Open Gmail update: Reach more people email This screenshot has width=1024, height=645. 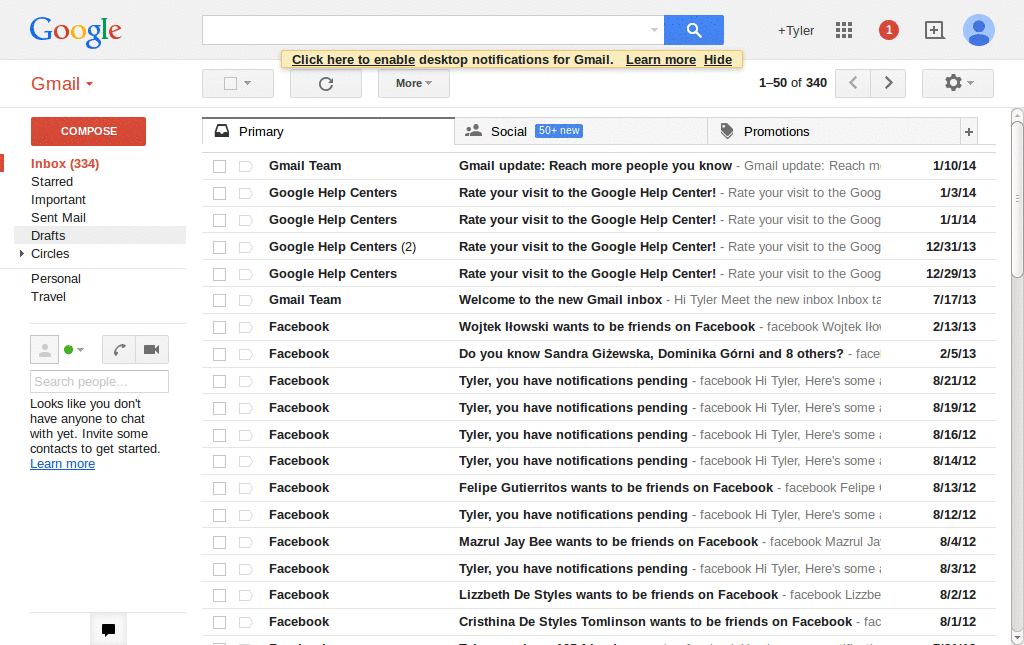599,166
